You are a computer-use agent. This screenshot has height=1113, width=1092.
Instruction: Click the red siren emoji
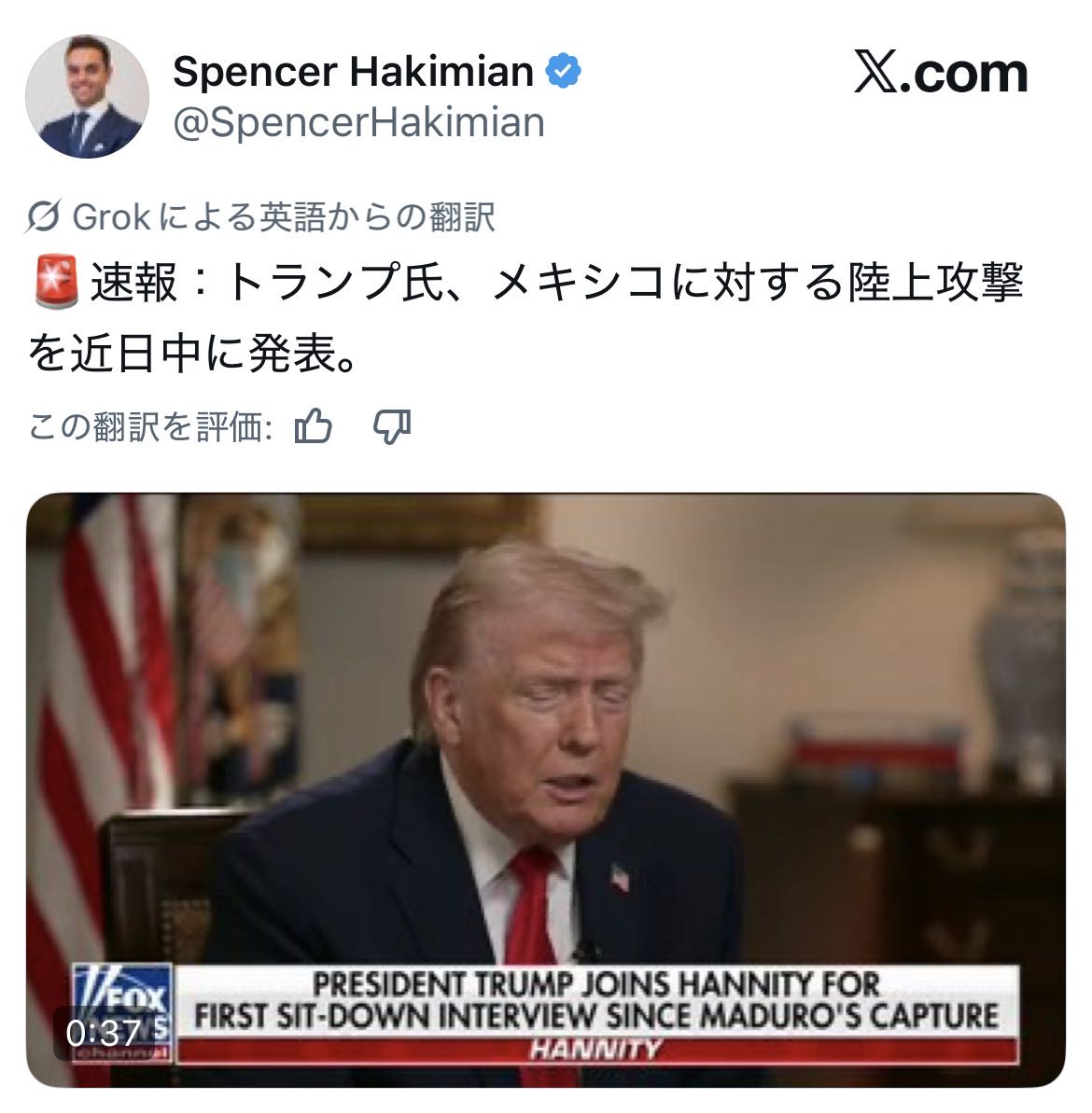coord(56,284)
